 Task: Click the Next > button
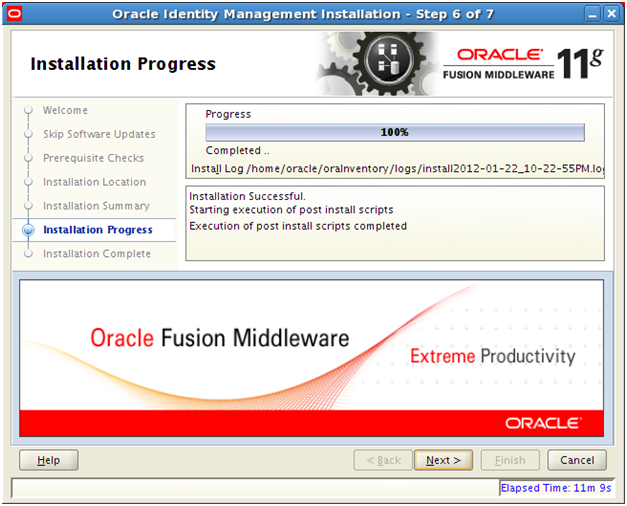[443, 460]
